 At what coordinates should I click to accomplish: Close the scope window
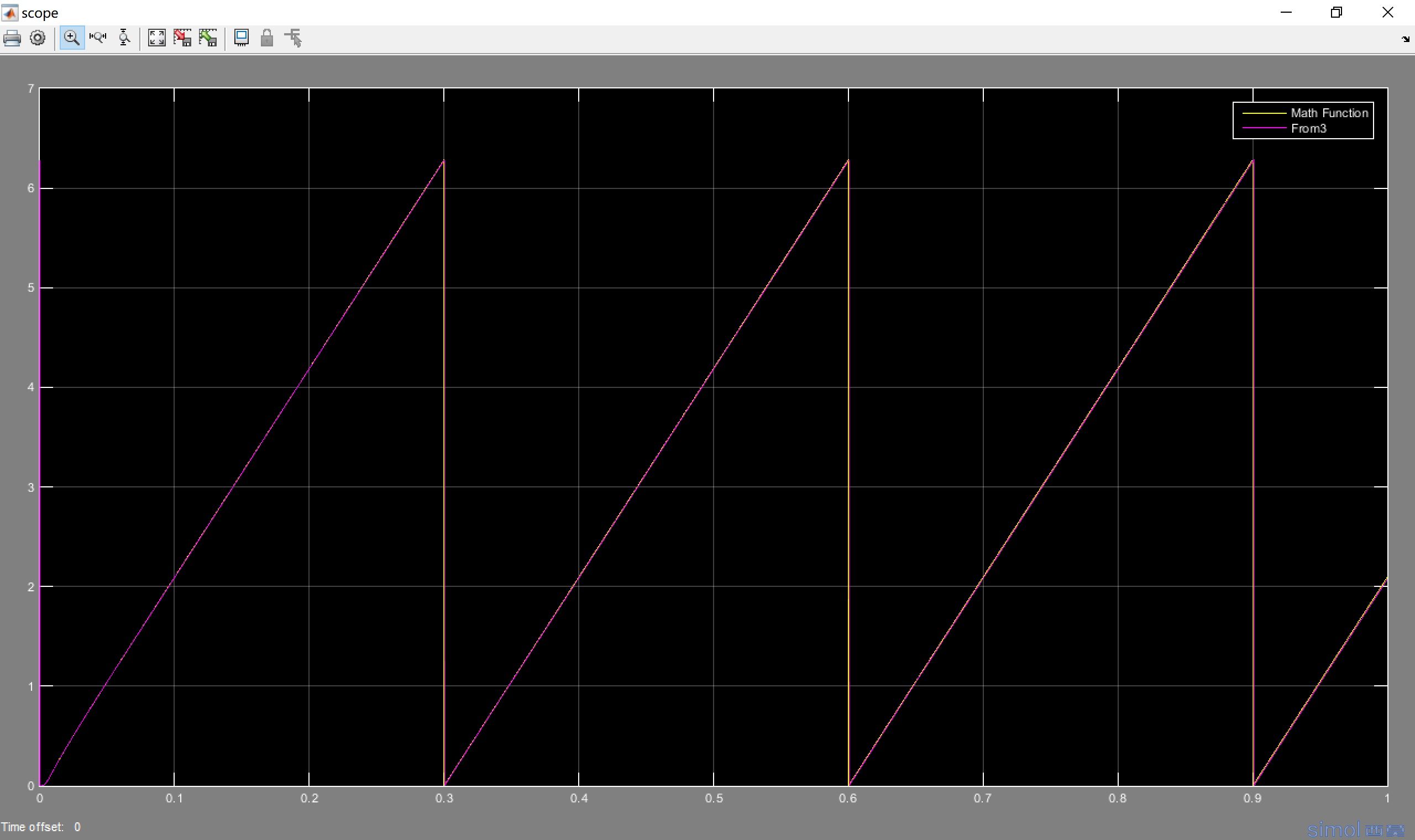click(x=1387, y=13)
